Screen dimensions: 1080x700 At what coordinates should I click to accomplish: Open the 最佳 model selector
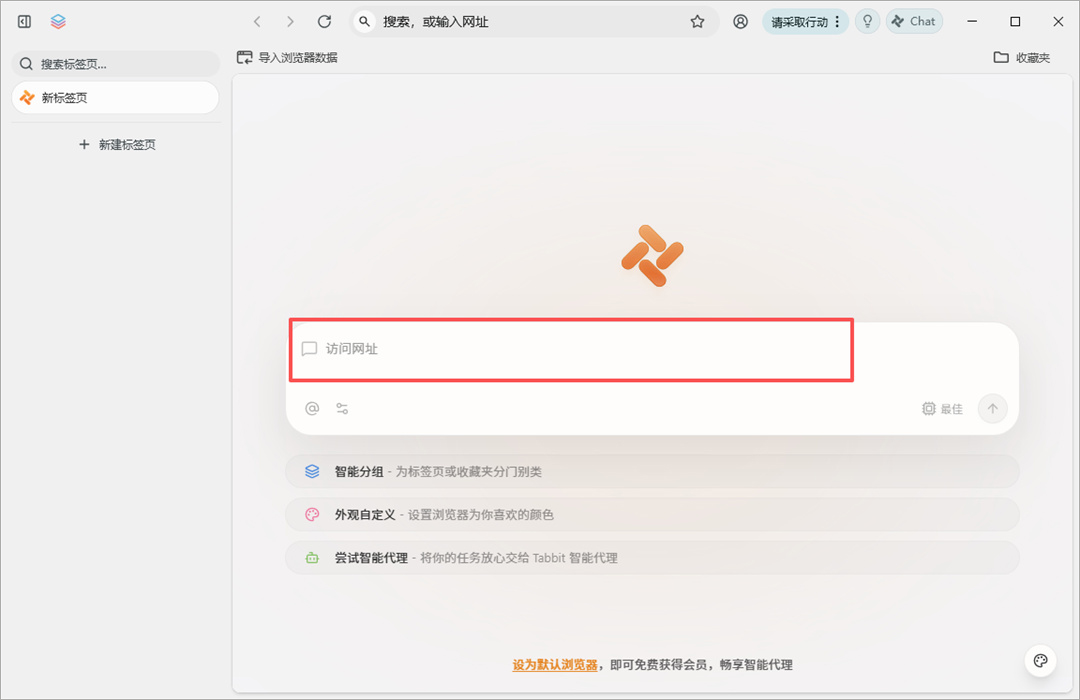point(943,408)
